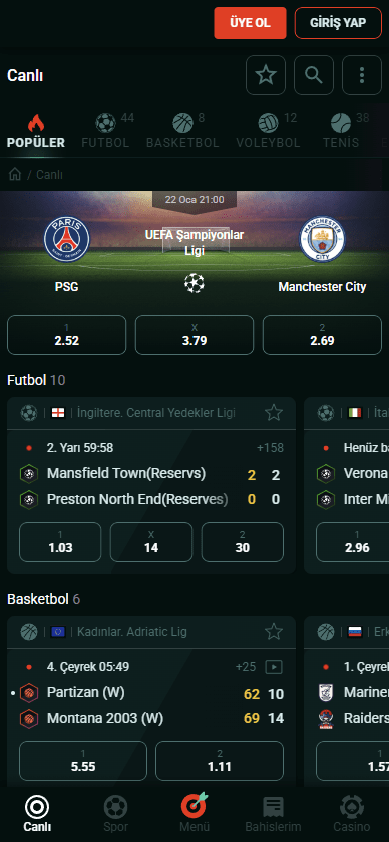389x842 pixels.
Task: Click the ÜYE OL button
Action: (x=250, y=23)
